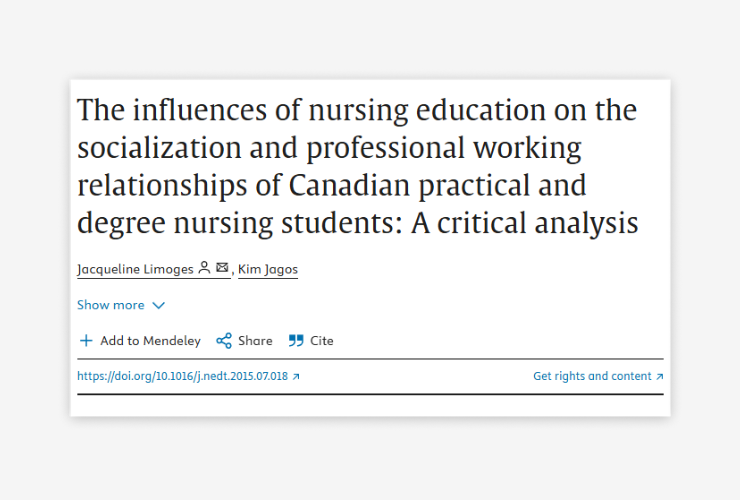
Task: Select Add to Mendeley label
Action: tap(150, 340)
